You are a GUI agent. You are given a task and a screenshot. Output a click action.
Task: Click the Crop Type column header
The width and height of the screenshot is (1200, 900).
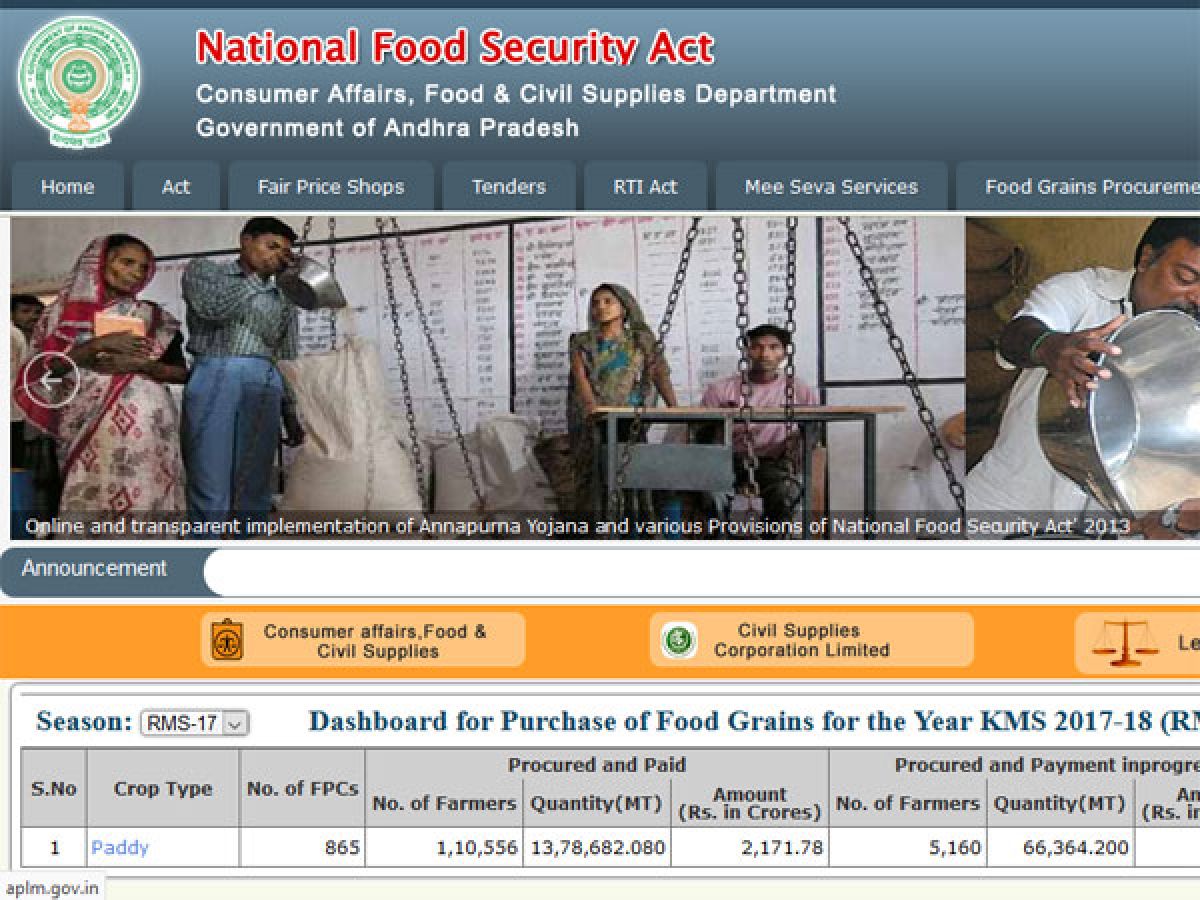coord(162,788)
